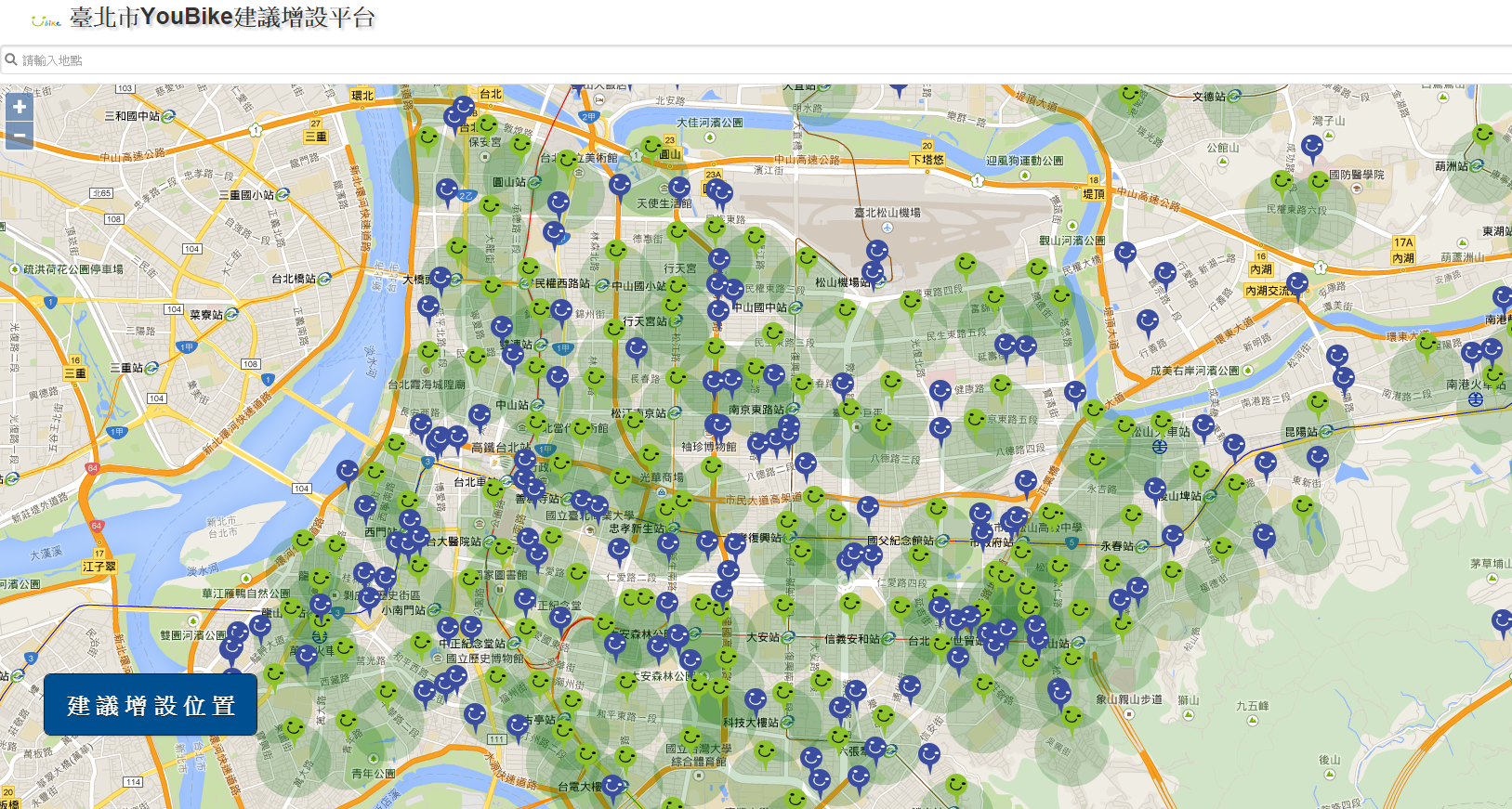
Task: Click the 公館山 mountain icon
Action: [1223, 162]
